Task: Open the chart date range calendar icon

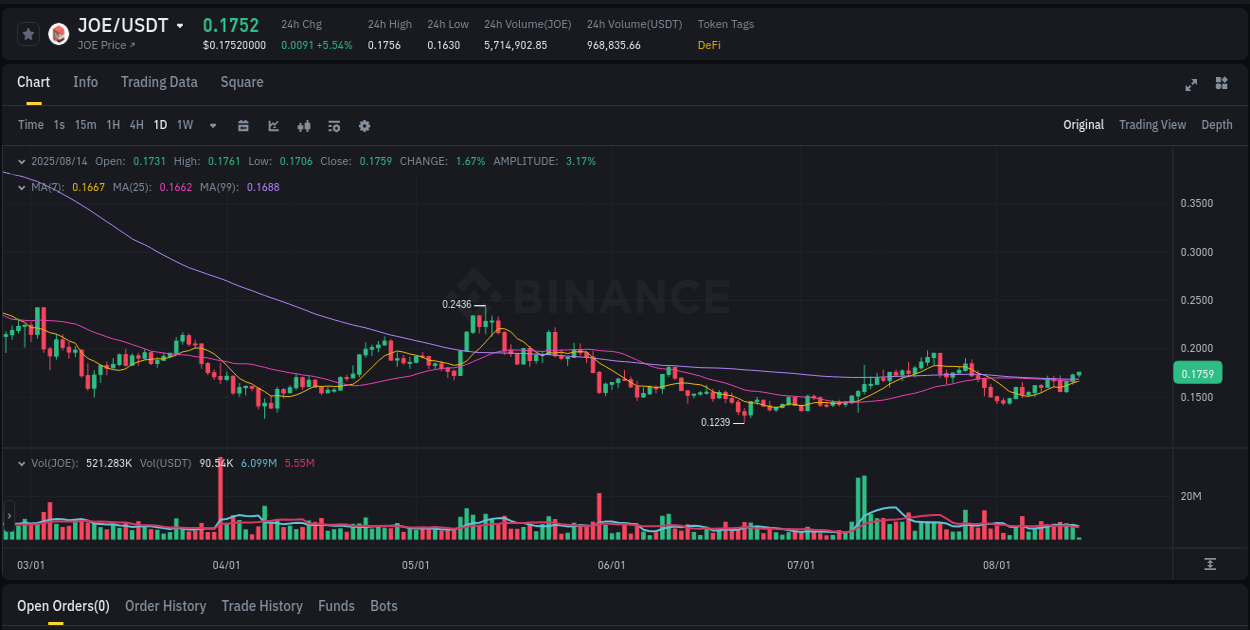Action: click(243, 126)
